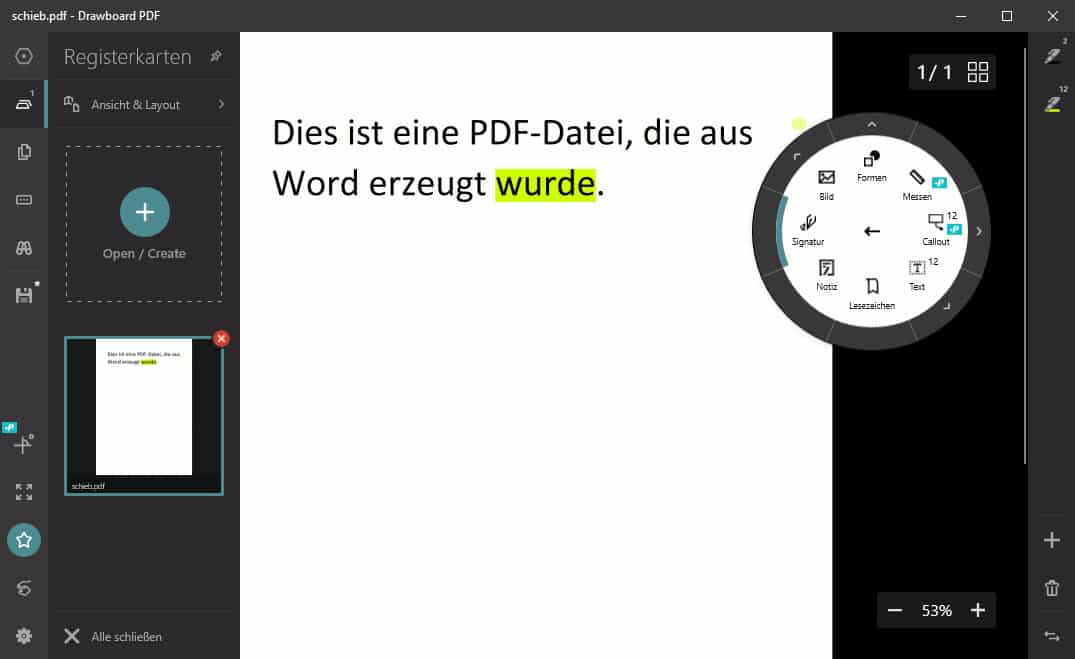Add a Notiz annotation
Image resolution: width=1075 pixels, height=659 pixels.
point(826,273)
